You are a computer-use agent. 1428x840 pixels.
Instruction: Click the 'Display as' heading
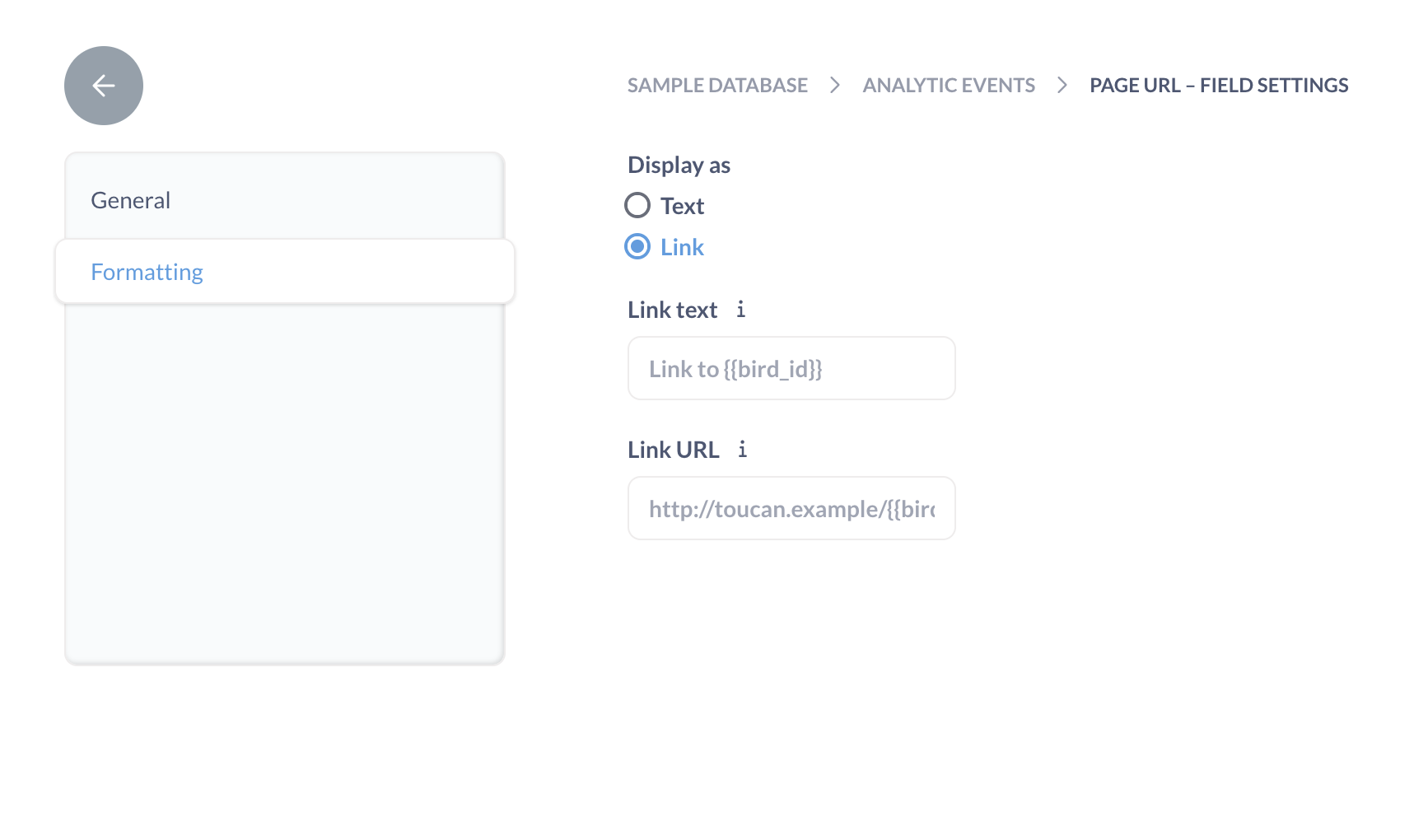679,166
